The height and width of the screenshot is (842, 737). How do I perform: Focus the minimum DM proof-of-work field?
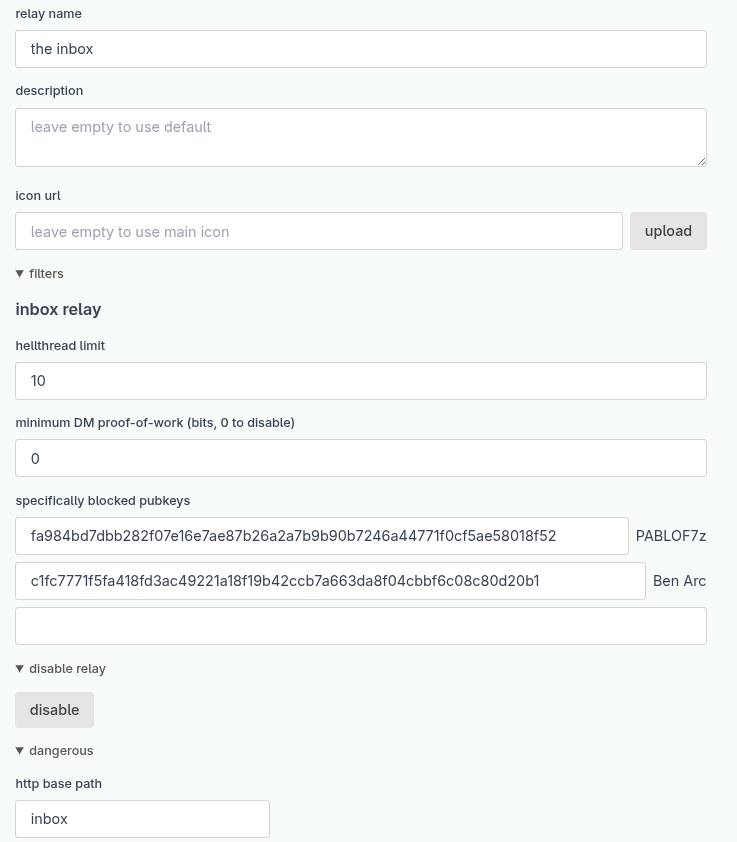360,458
